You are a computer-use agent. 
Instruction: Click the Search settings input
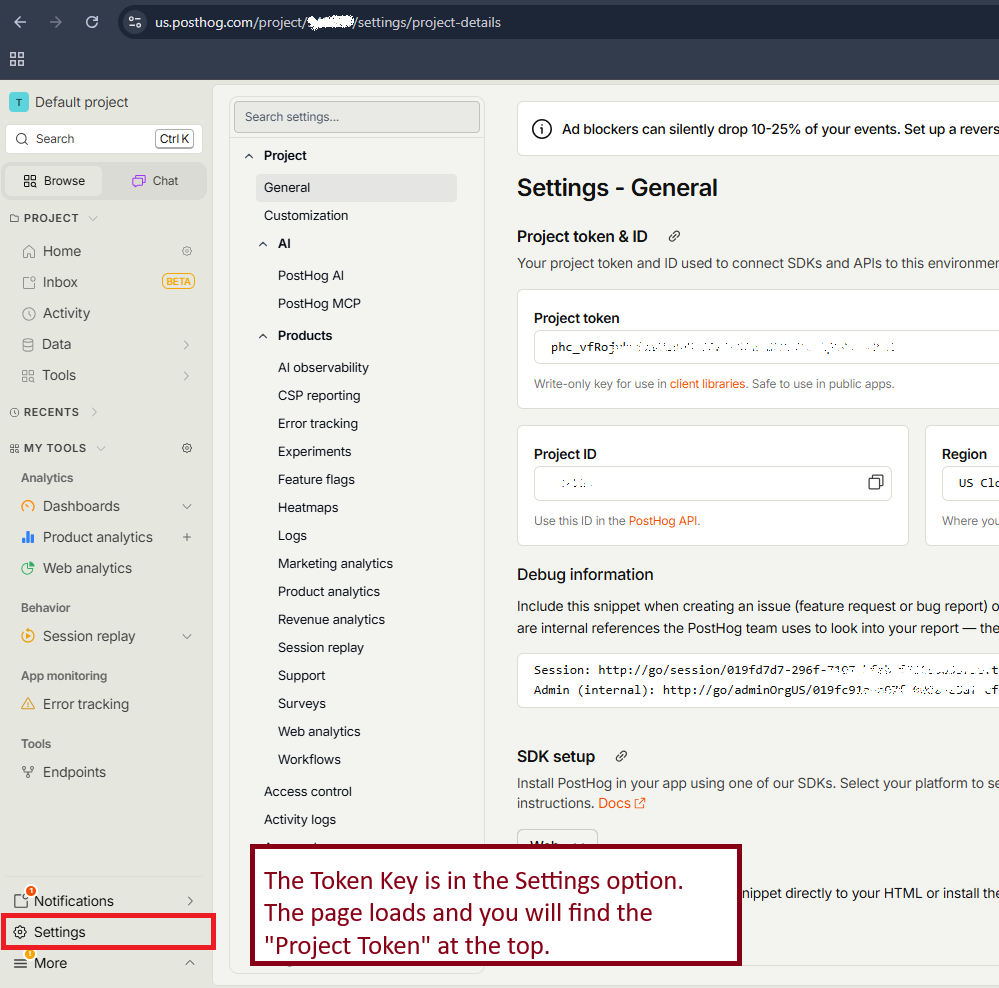[x=357, y=117]
